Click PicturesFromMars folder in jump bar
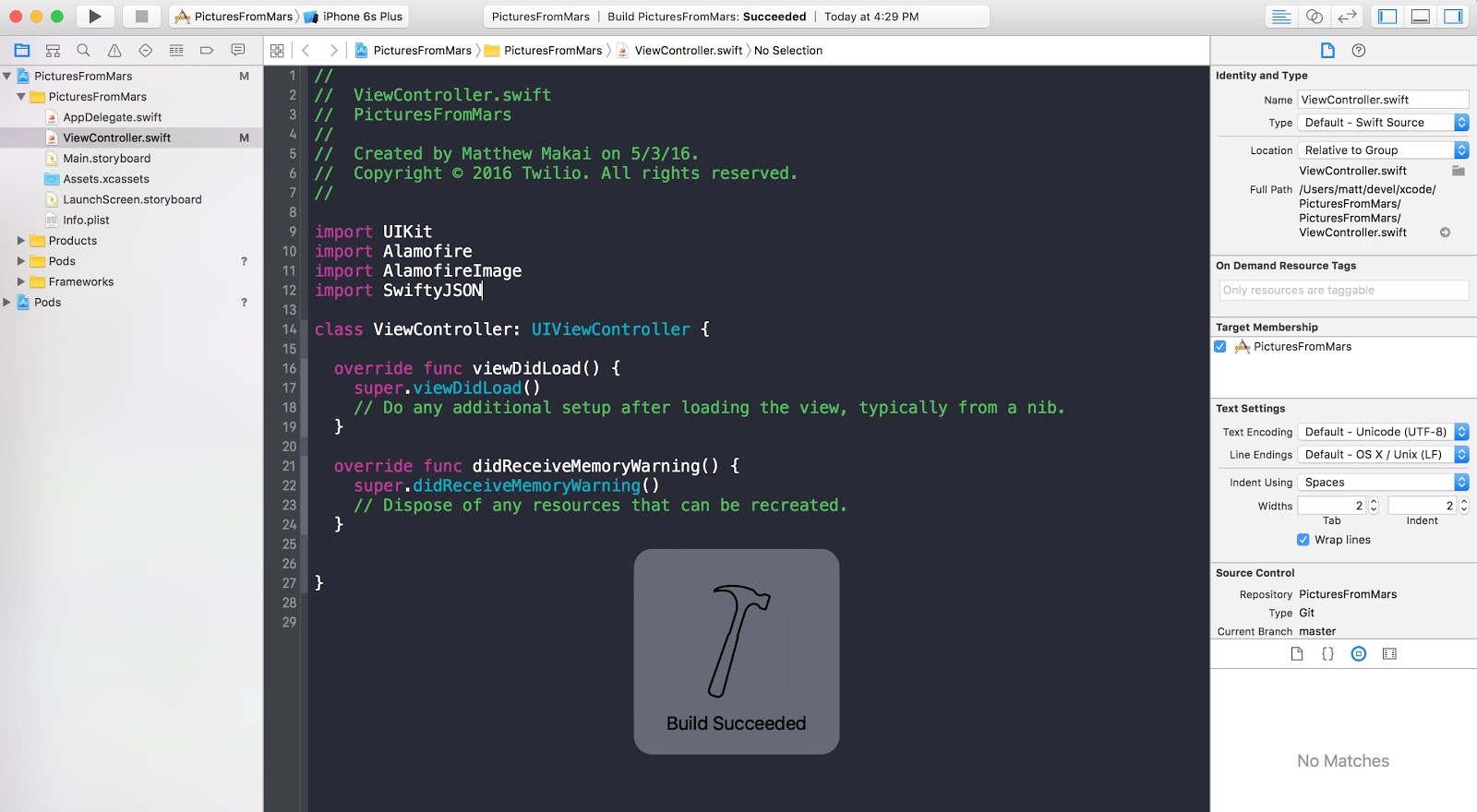The width and height of the screenshot is (1477, 812). pos(544,51)
